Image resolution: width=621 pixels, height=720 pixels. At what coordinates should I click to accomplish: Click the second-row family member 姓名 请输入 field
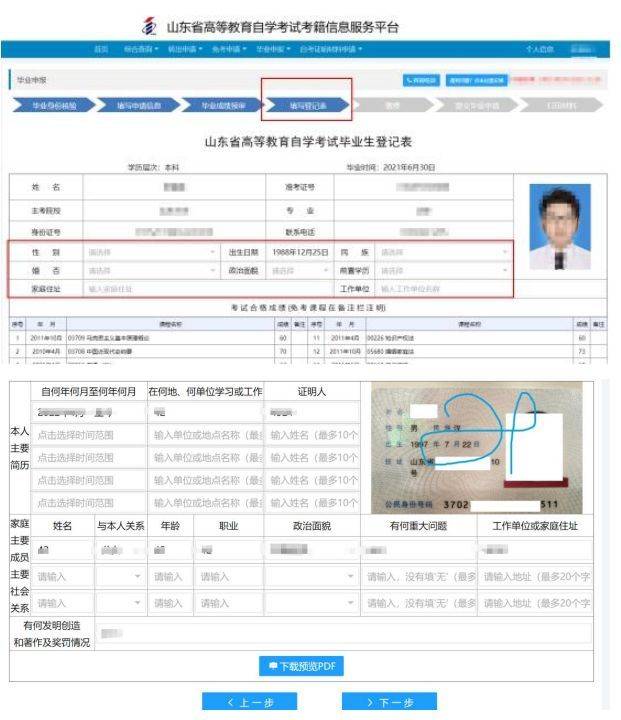point(62,577)
